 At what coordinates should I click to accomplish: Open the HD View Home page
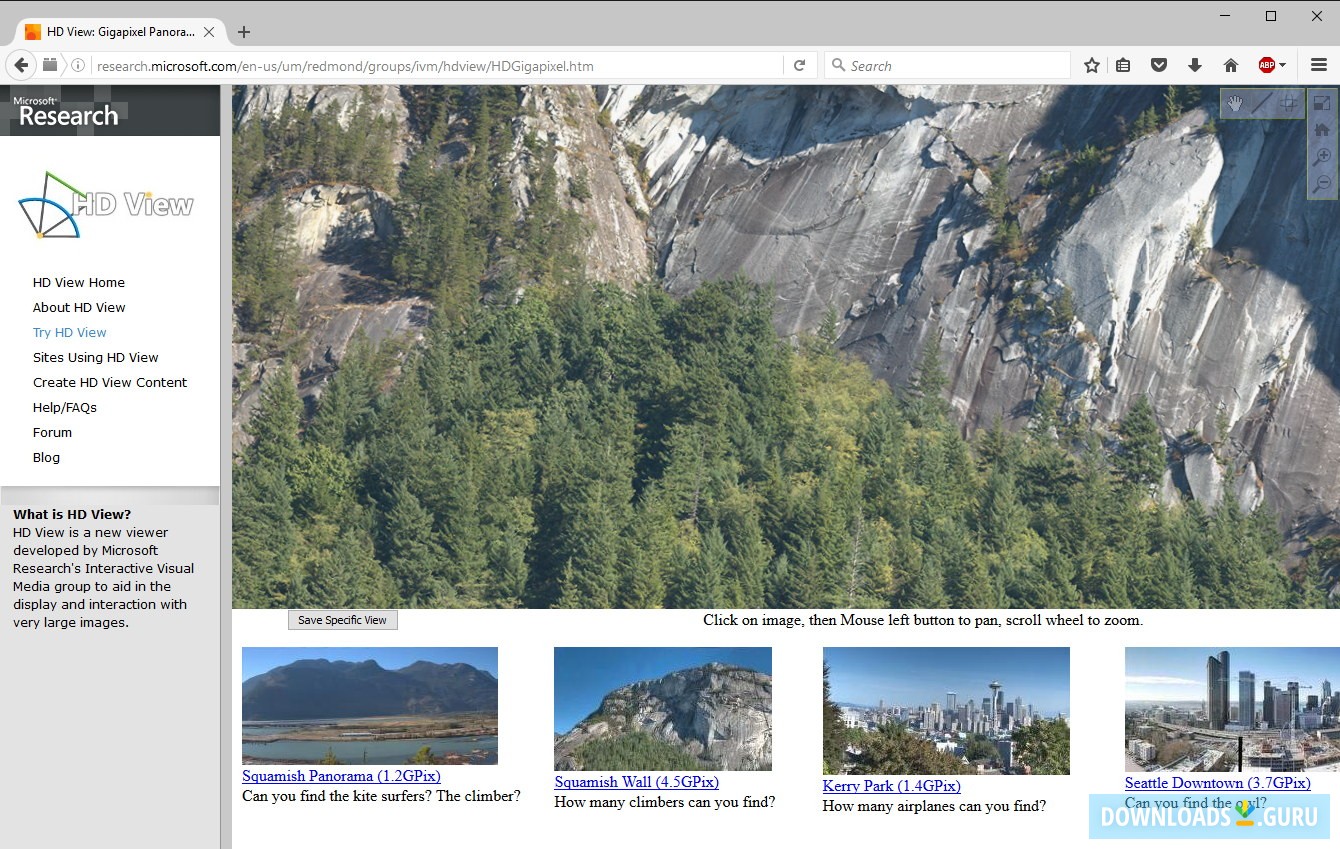point(79,283)
